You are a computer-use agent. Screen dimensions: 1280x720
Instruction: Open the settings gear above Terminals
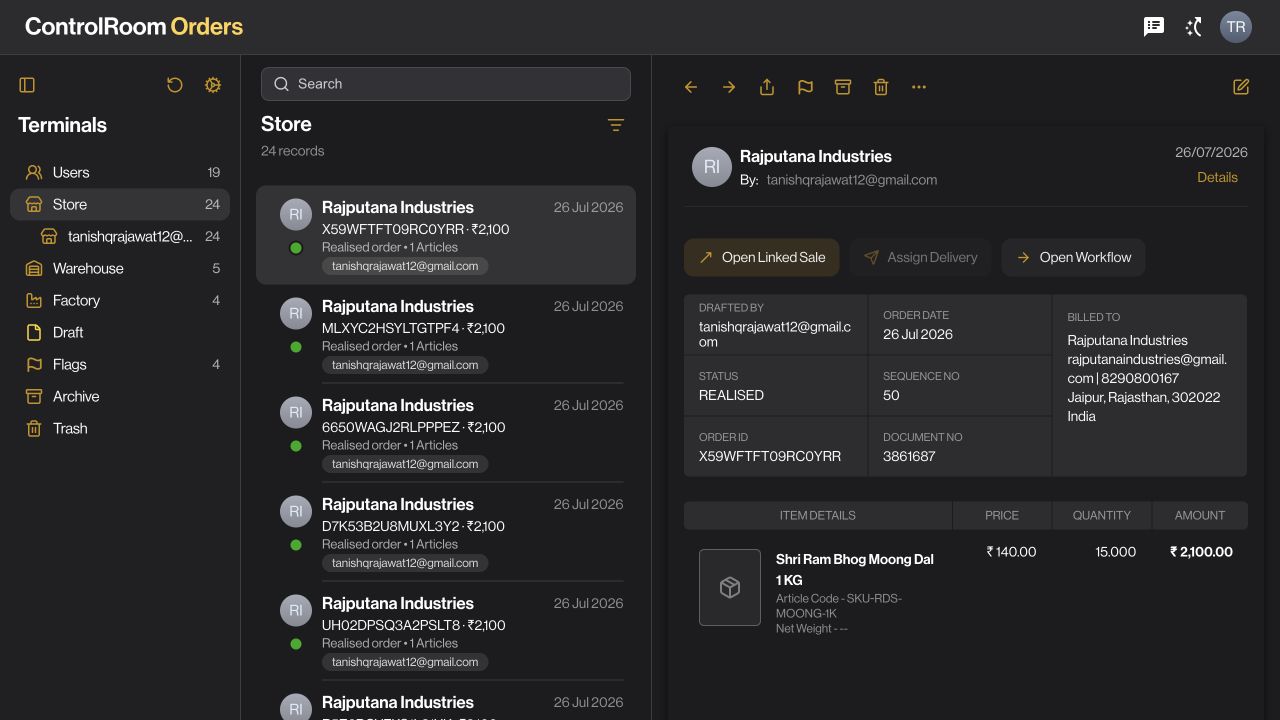[213, 85]
